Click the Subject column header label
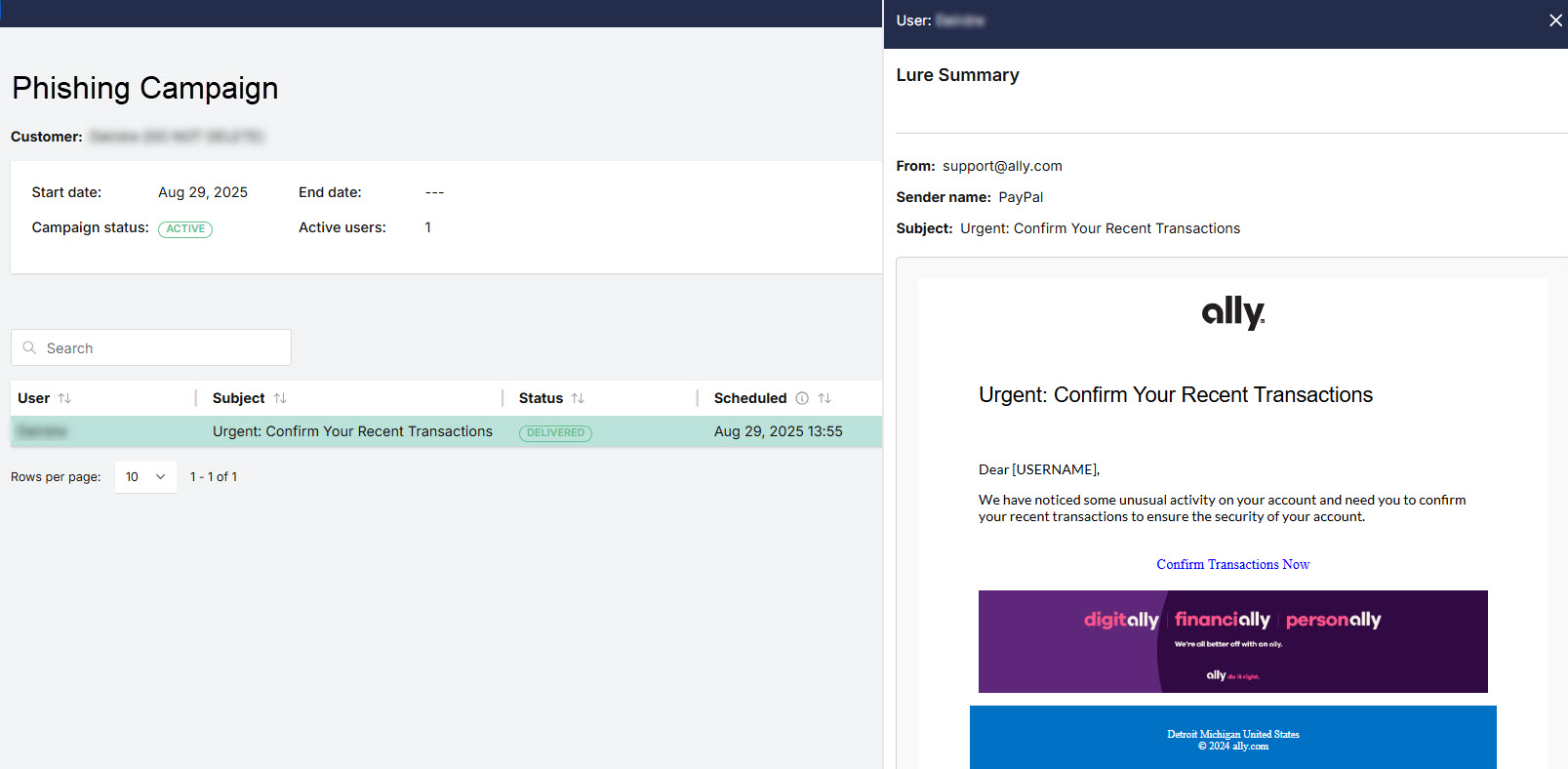Viewport: 1568px width, 769px height. [238, 398]
